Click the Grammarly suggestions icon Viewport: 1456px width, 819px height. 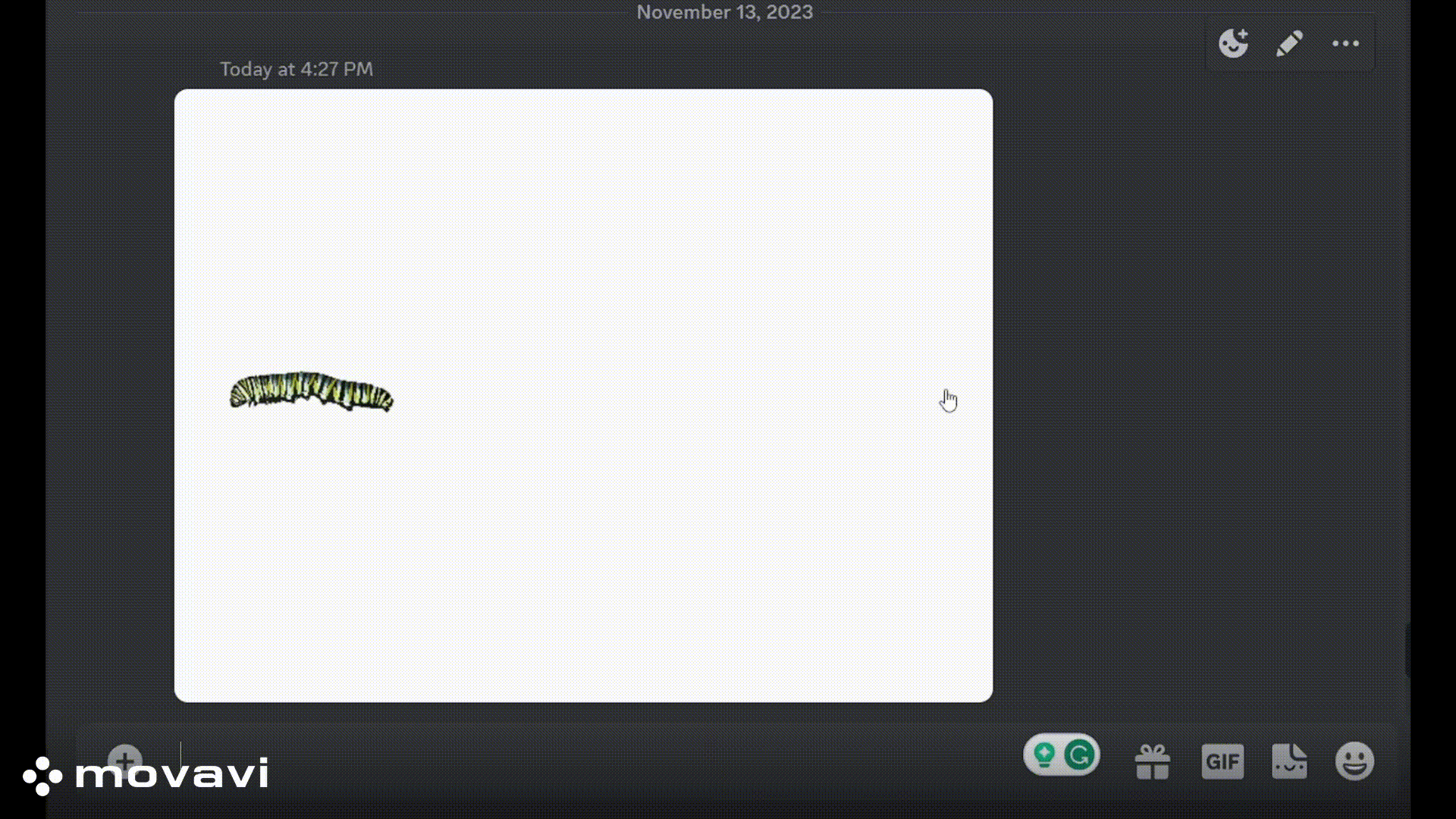pyautogui.click(x=1079, y=754)
